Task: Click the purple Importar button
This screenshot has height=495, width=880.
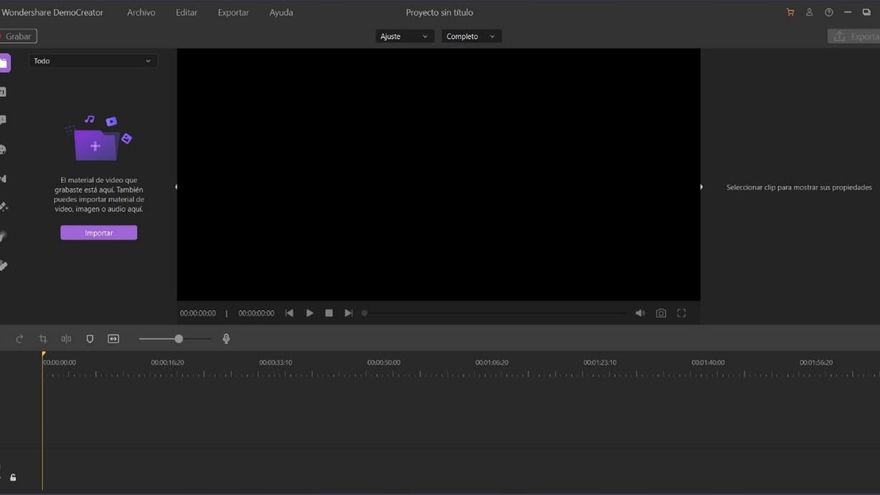Action: (x=99, y=233)
